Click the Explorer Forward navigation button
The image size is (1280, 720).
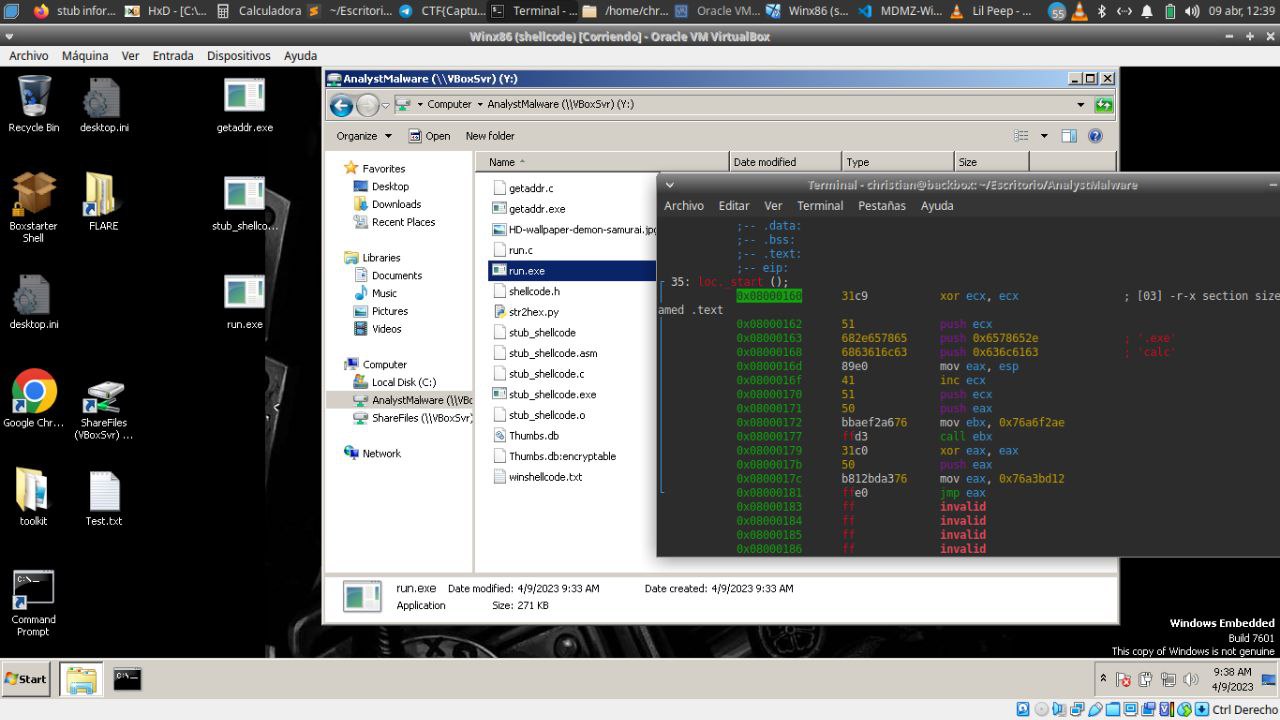coord(367,105)
